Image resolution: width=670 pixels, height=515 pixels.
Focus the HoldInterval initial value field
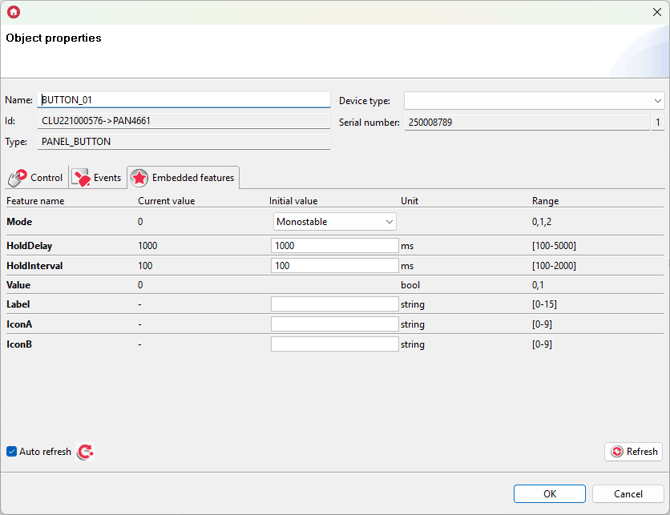point(335,266)
